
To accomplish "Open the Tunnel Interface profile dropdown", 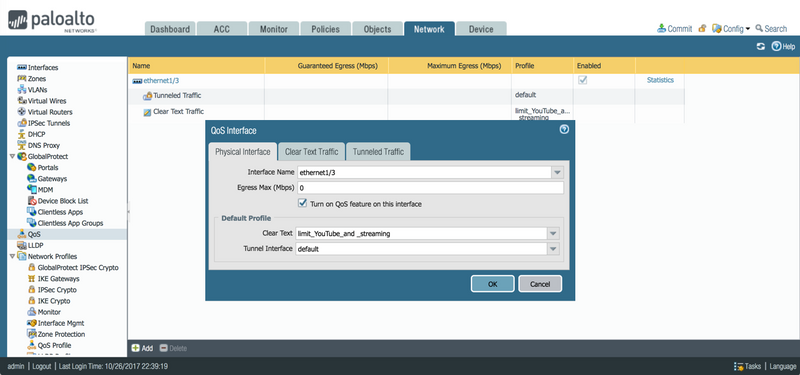I will coord(553,249).
